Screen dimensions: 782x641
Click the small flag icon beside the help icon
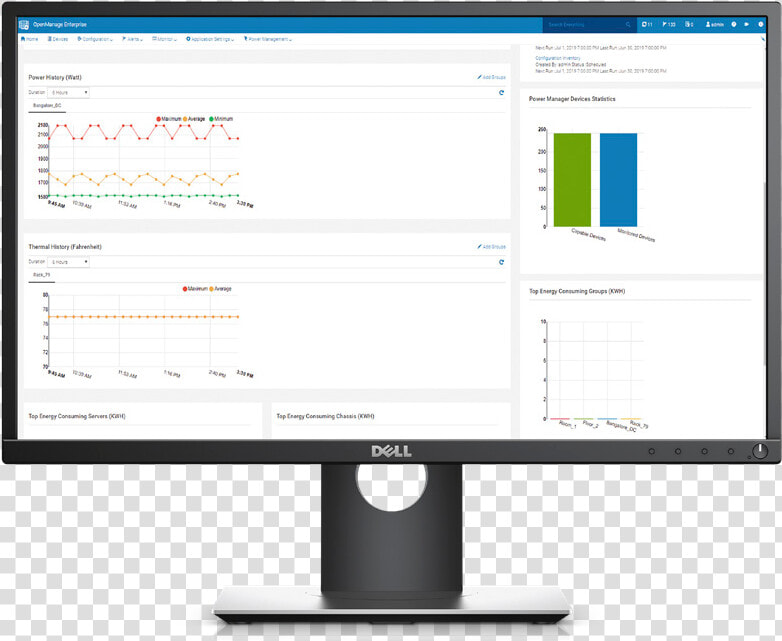[747, 24]
